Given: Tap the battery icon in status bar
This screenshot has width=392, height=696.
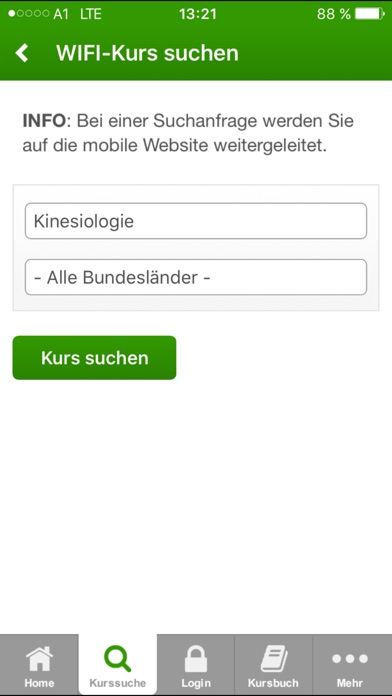Looking at the screenshot, I should point(370,14).
